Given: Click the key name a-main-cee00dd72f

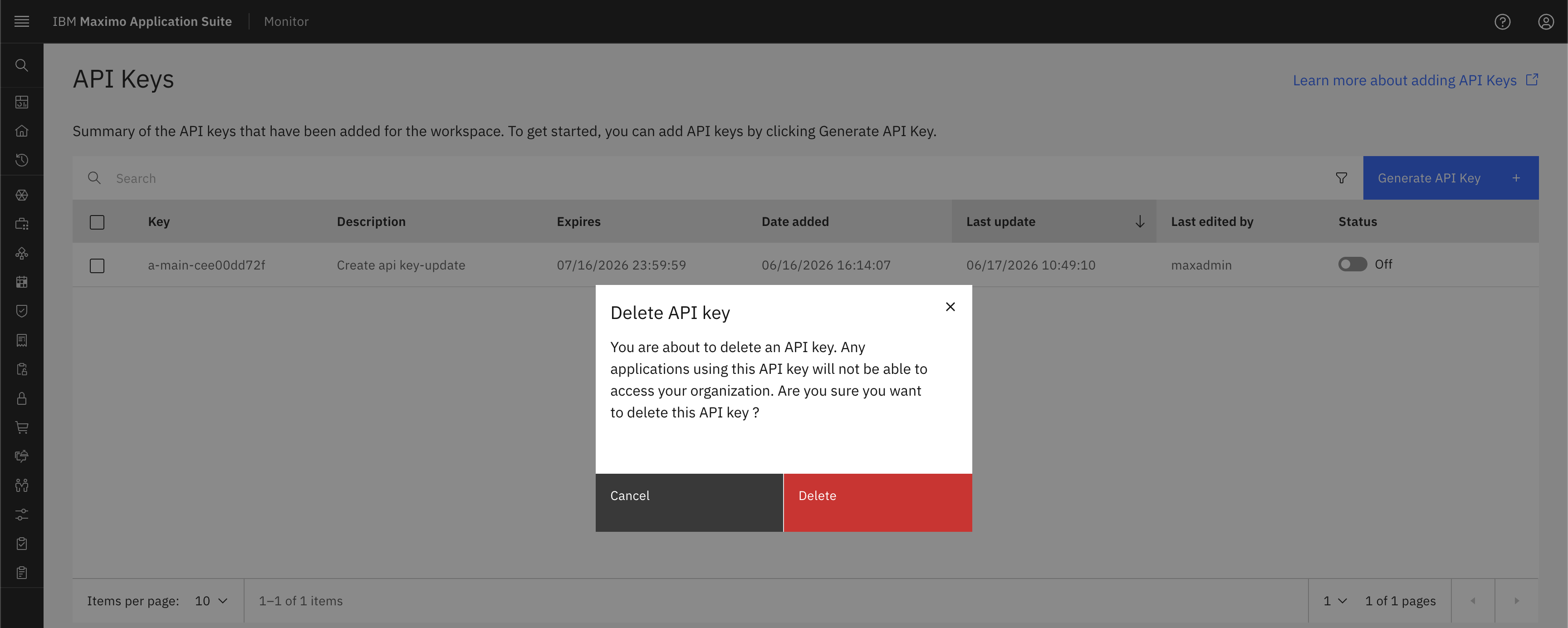Looking at the screenshot, I should click(x=206, y=265).
